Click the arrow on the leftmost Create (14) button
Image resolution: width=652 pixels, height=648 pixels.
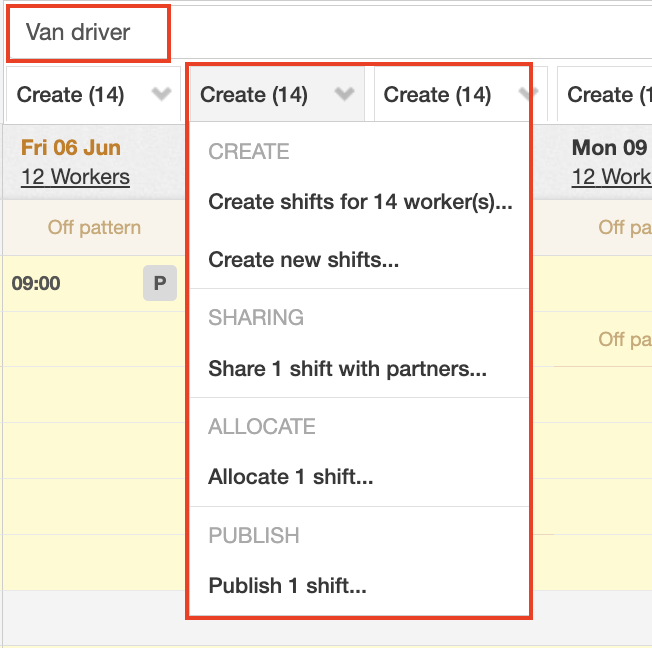click(161, 95)
